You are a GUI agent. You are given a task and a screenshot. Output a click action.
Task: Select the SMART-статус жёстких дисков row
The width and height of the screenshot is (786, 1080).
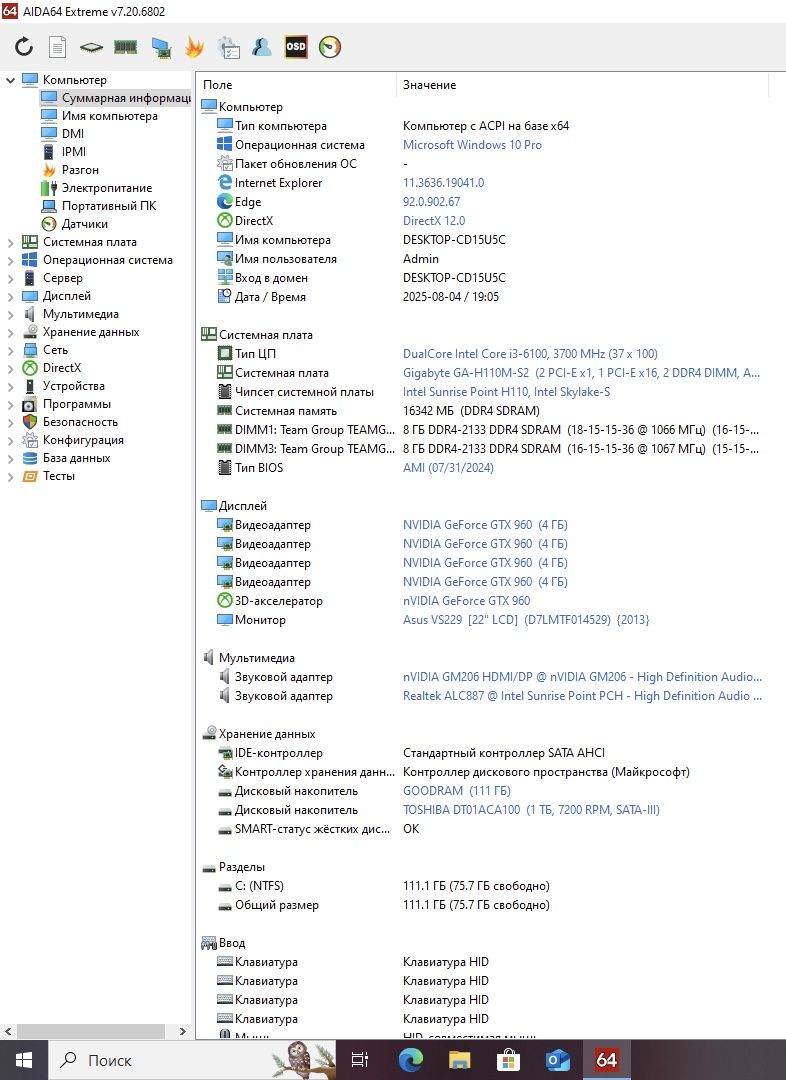click(482, 829)
